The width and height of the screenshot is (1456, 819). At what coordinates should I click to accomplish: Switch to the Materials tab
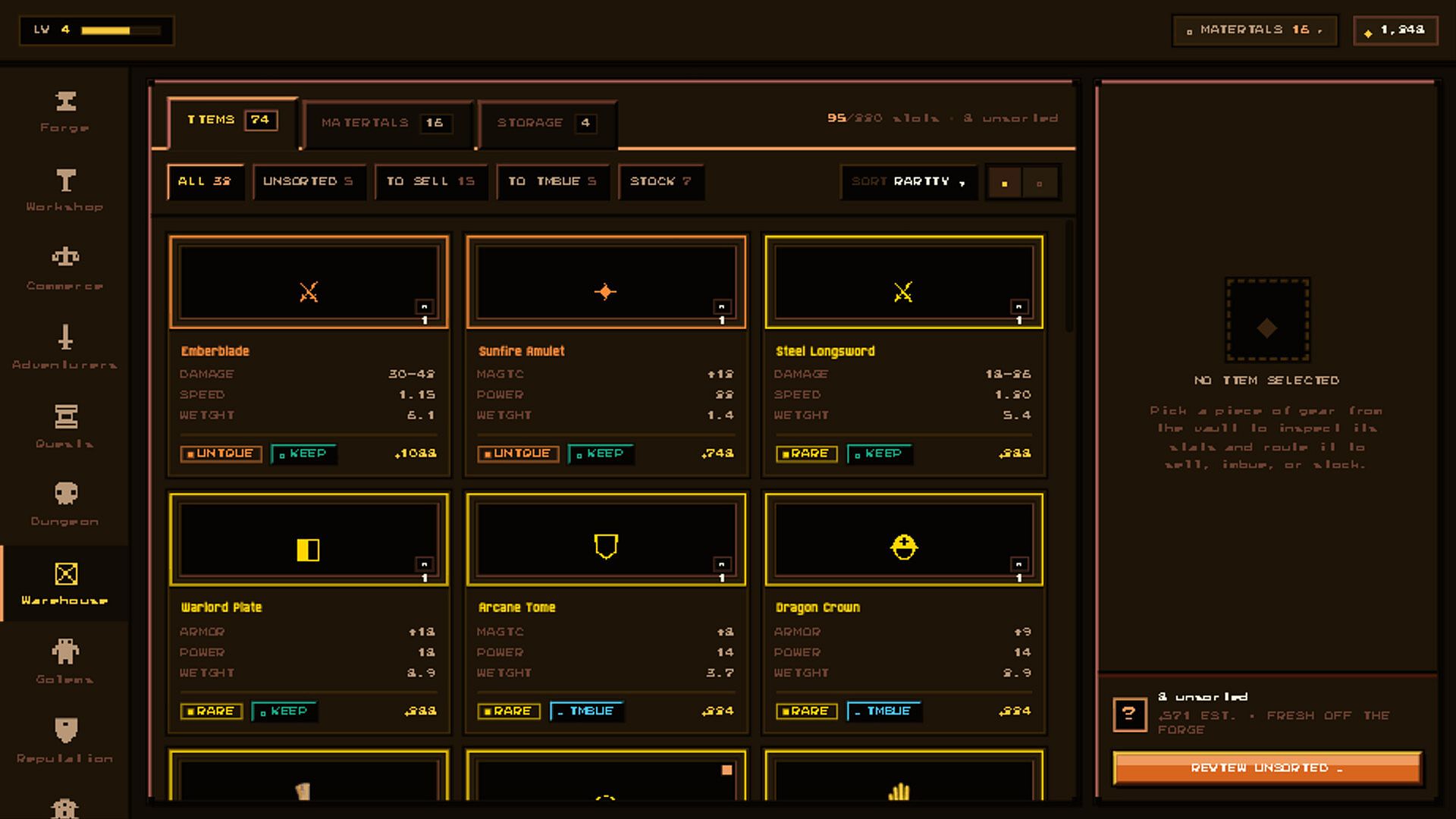pos(387,123)
